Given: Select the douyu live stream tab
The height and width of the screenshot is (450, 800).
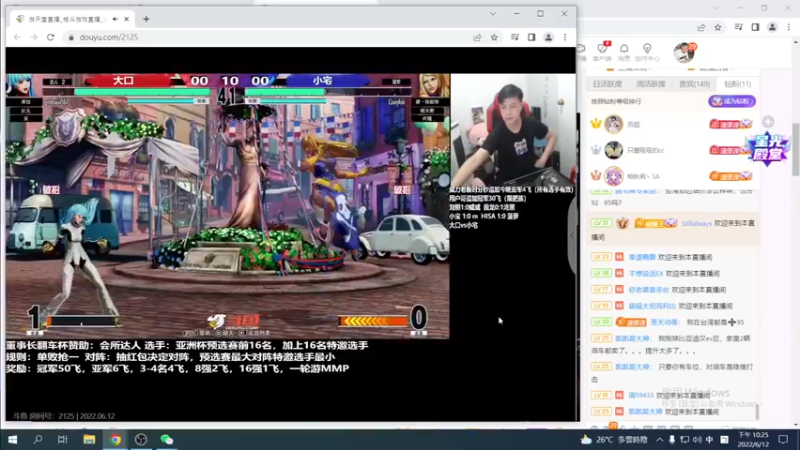Looking at the screenshot, I should pos(72,19).
